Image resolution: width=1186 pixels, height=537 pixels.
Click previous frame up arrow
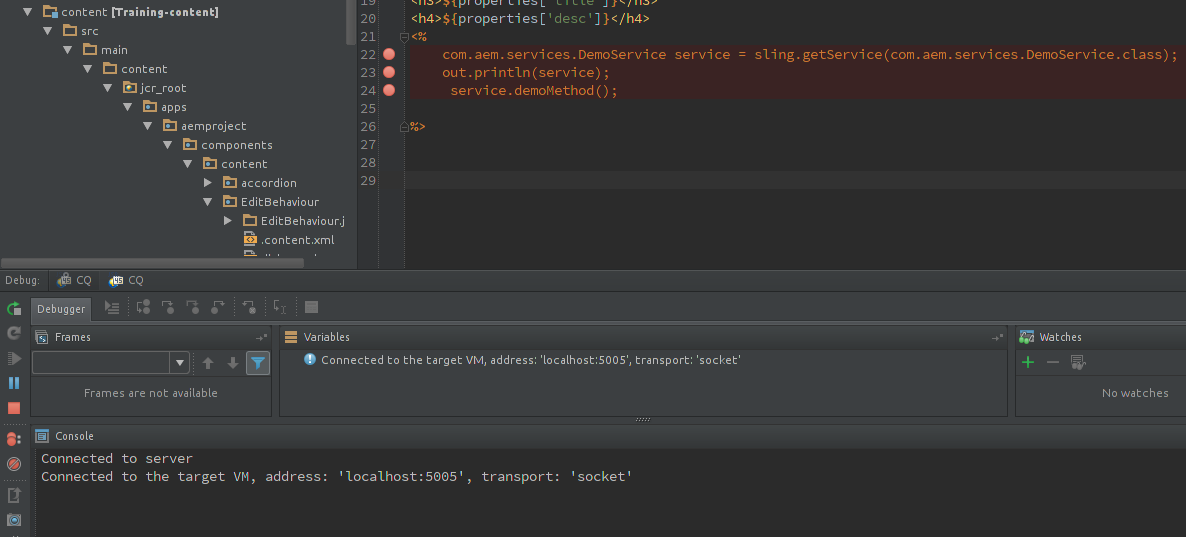208,363
